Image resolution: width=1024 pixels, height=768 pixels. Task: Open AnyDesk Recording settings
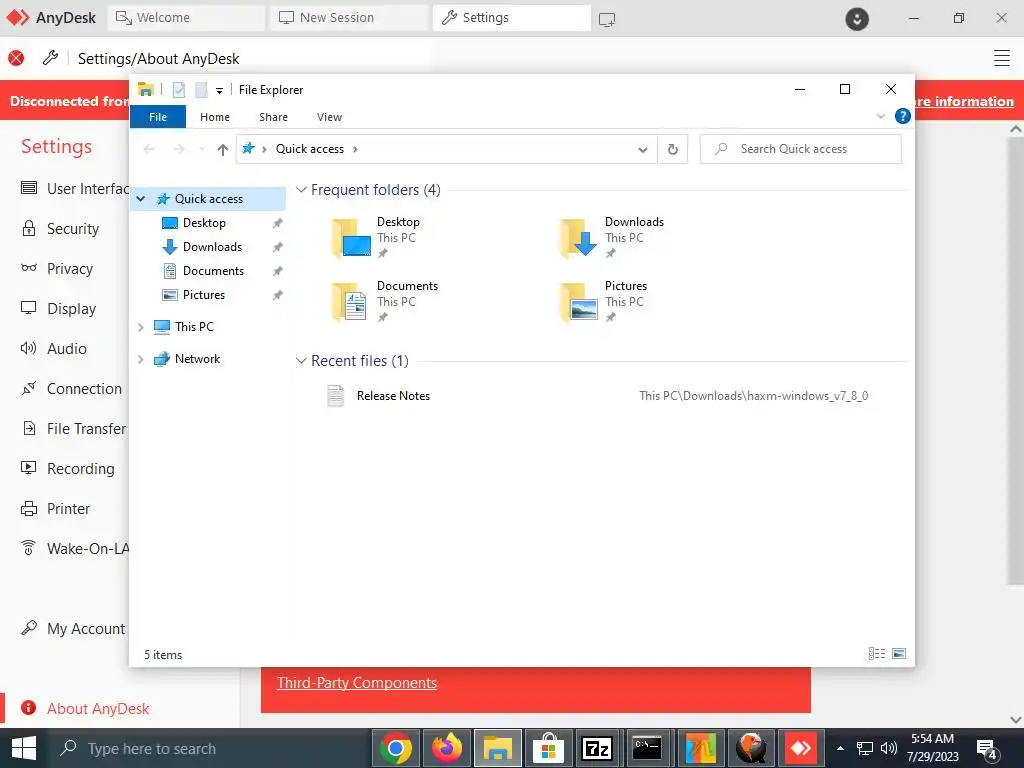coord(68,468)
